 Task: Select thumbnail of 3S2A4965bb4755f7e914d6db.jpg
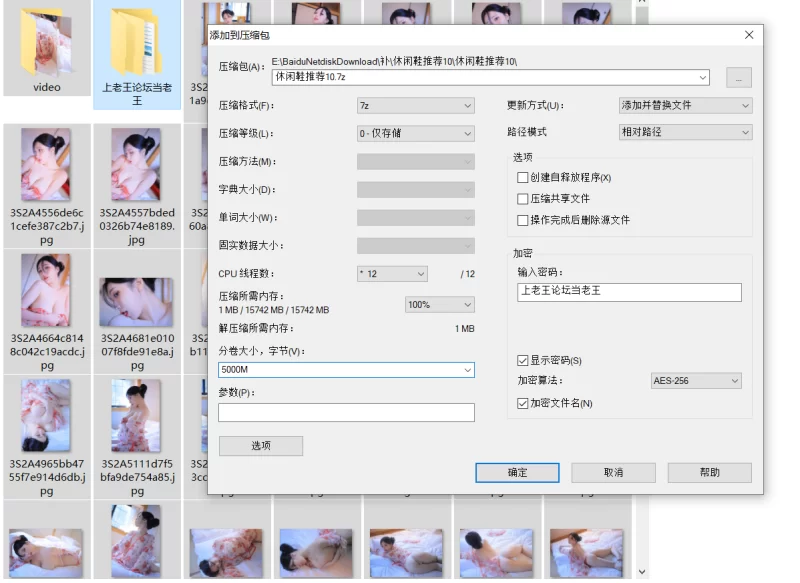pos(46,415)
